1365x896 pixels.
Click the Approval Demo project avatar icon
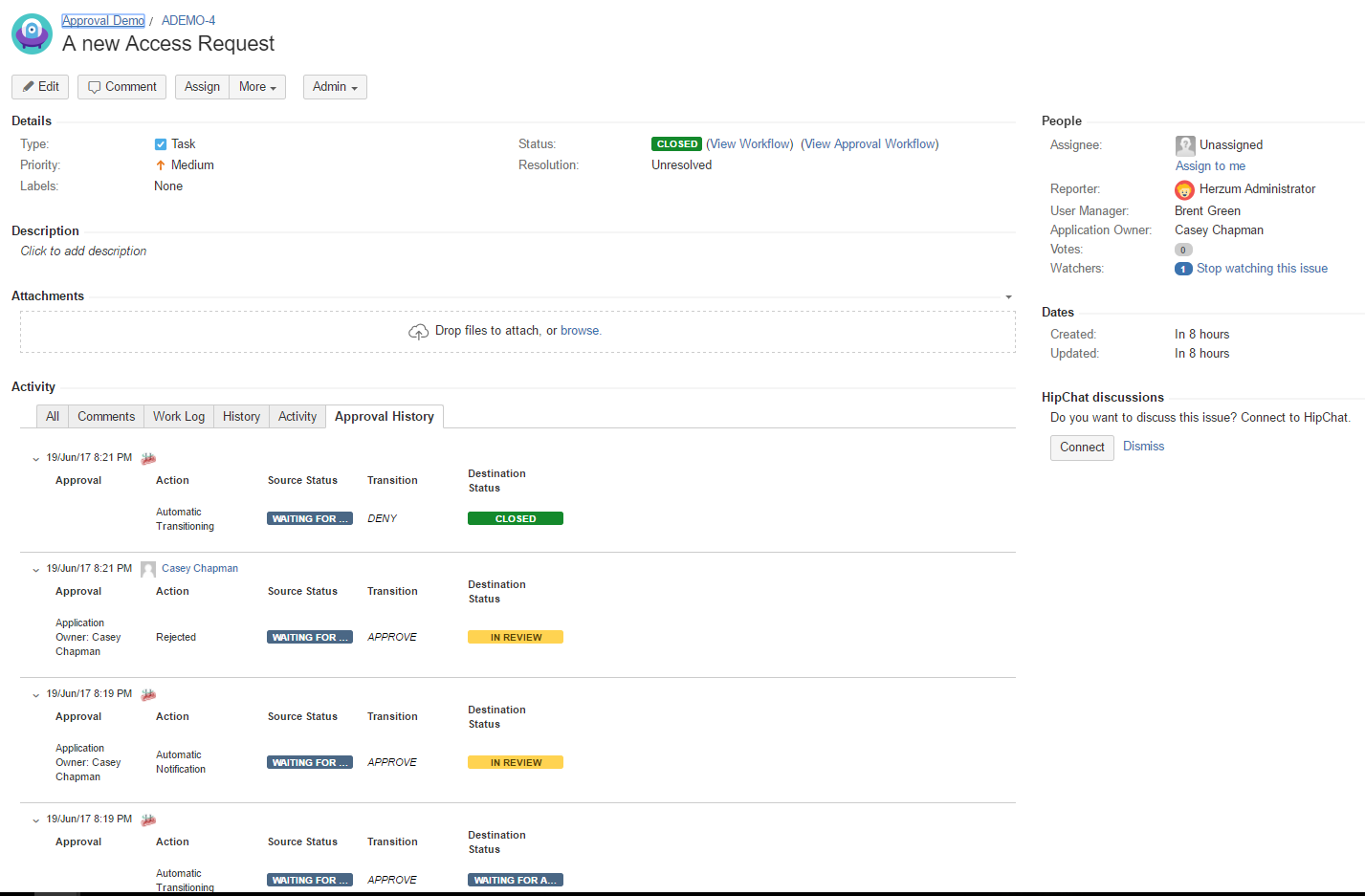[32, 33]
